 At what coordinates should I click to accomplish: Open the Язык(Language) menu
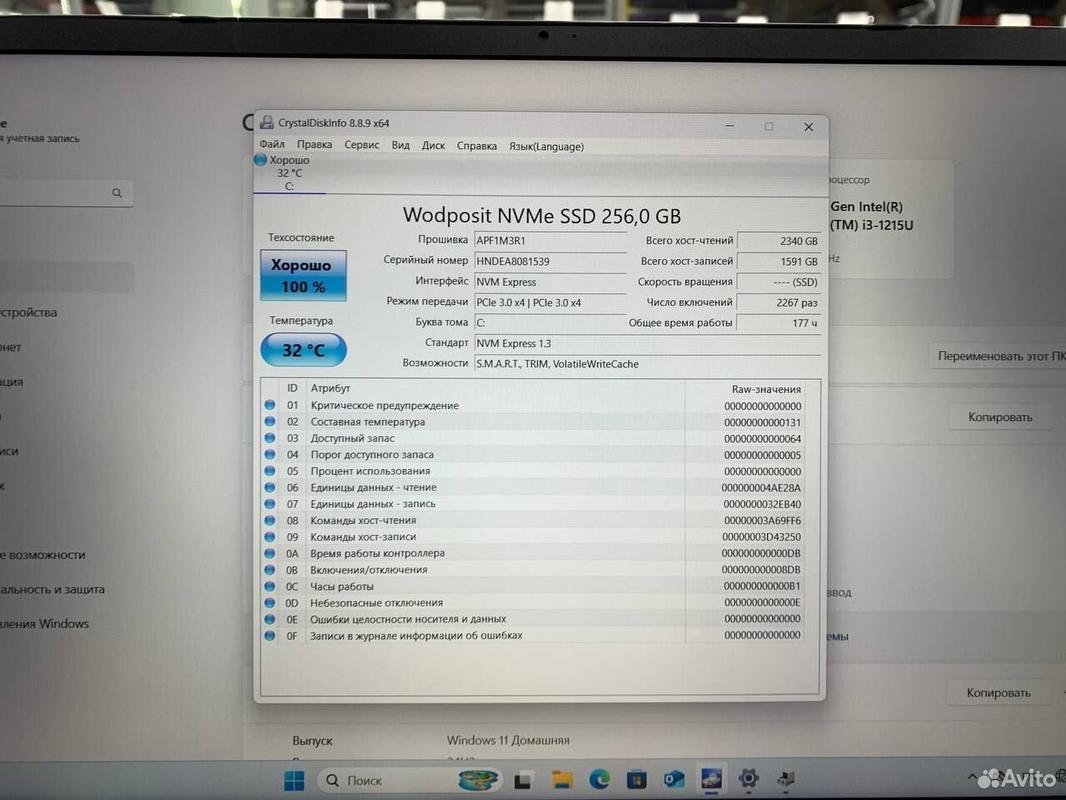pos(547,147)
